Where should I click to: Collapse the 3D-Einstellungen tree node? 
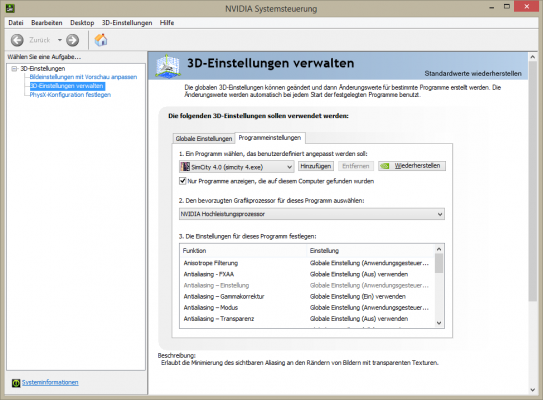tap(14, 69)
